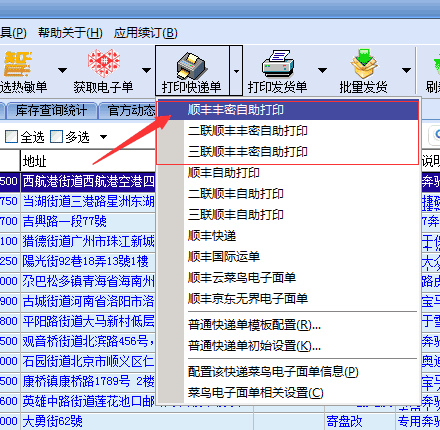
Task: Expand the 多选 dropdown arrow
Action: pos(103,137)
